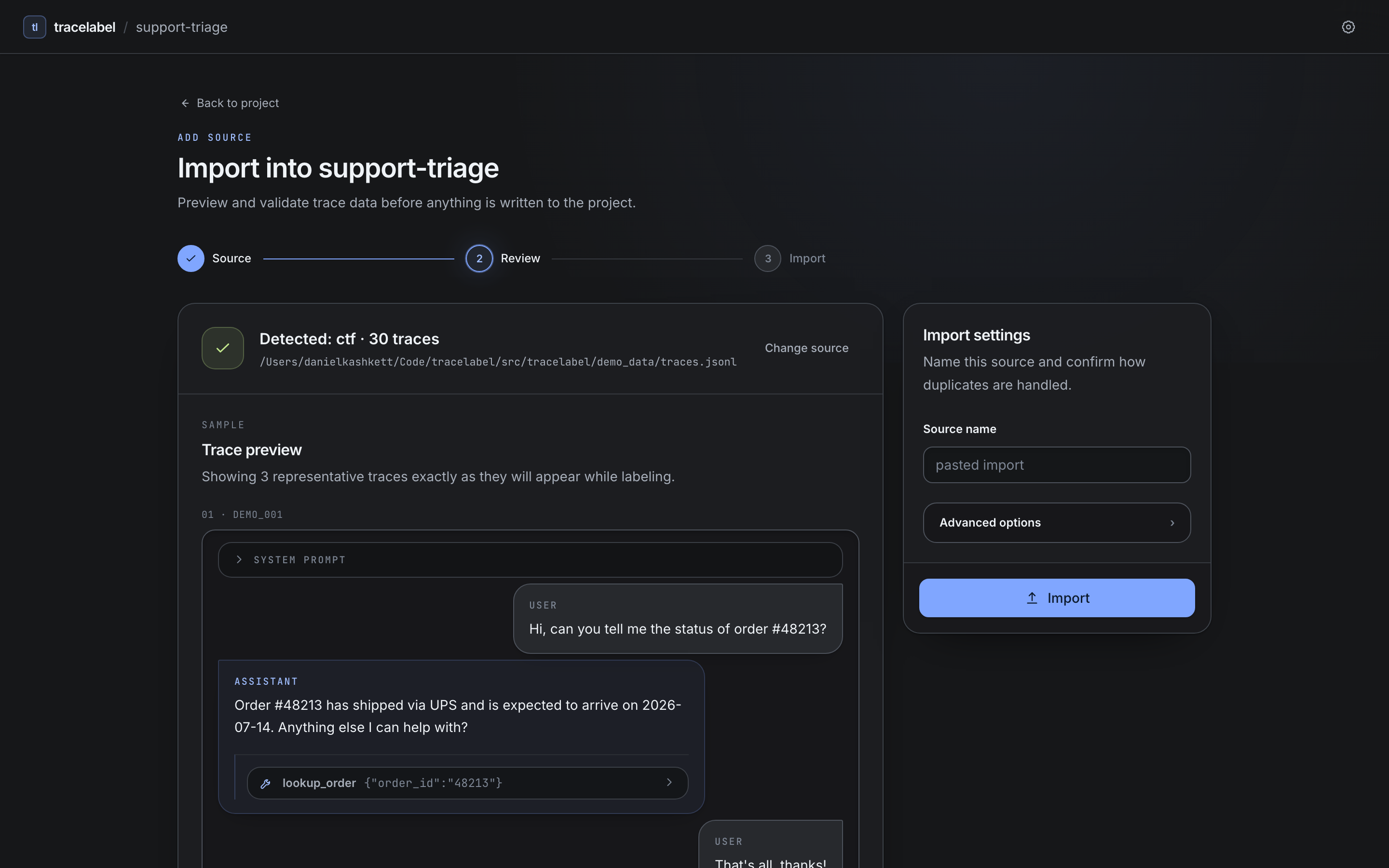Open the support-triage breadcrumb
The image size is (1389, 868).
pyautogui.click(x=181, y=27)
